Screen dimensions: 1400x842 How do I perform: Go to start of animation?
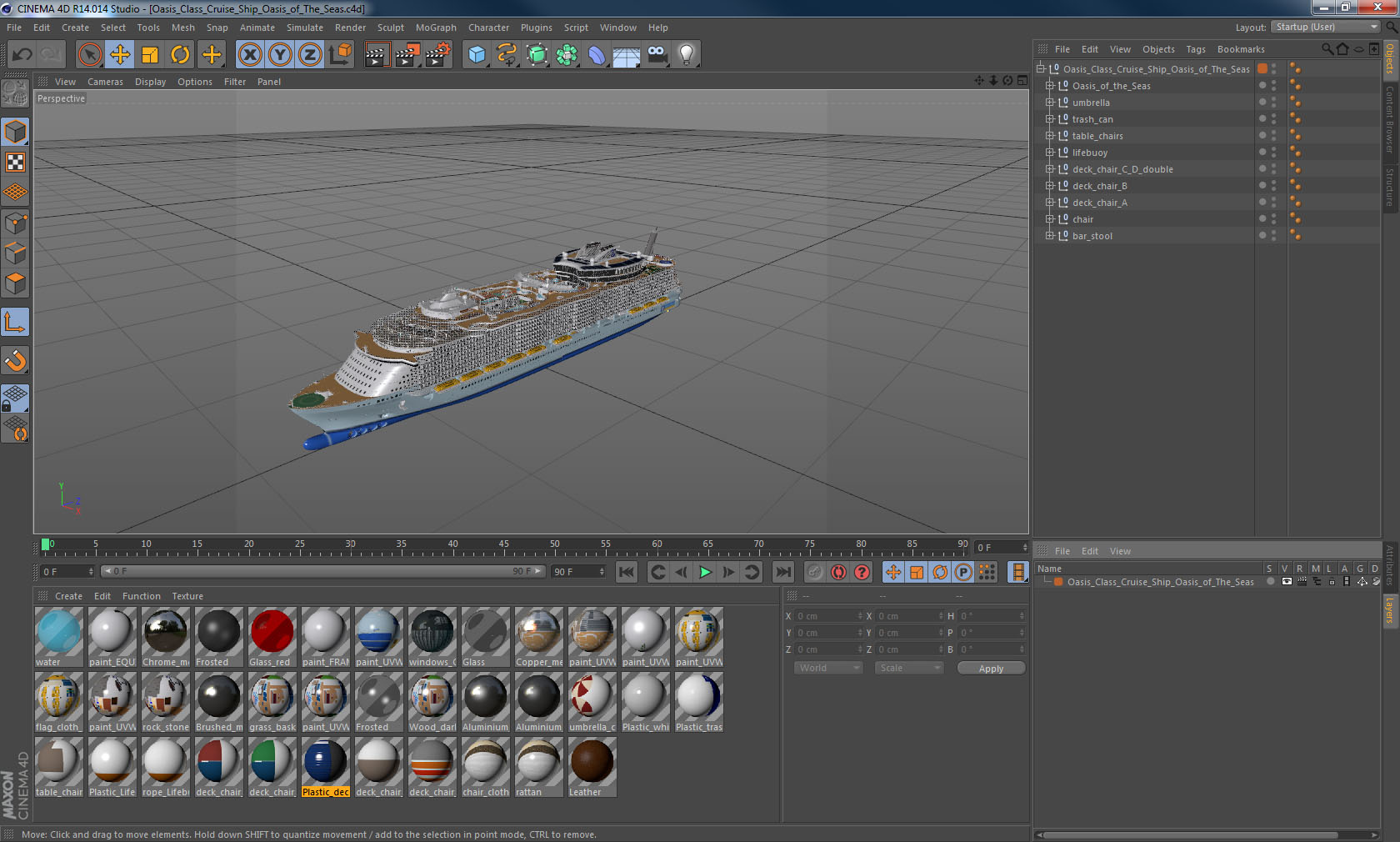pos(627,572)
